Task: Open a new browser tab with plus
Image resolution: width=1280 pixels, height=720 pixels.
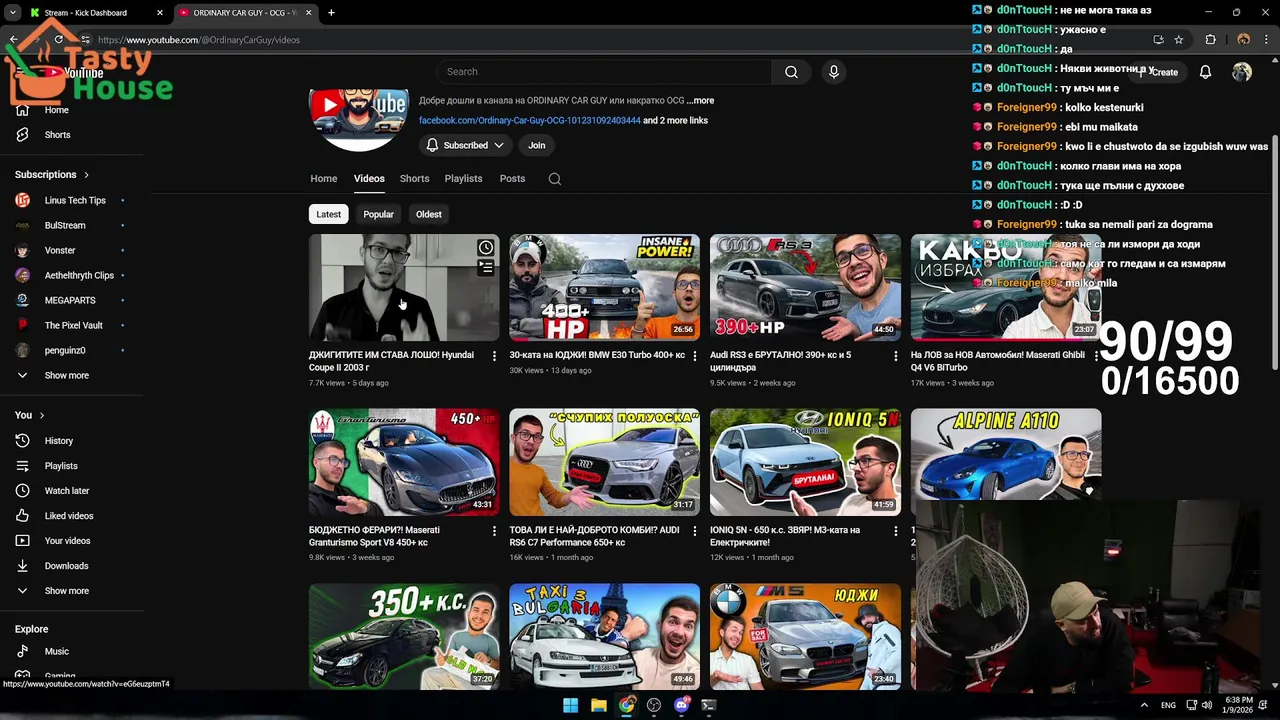Action: coord(331,13)
